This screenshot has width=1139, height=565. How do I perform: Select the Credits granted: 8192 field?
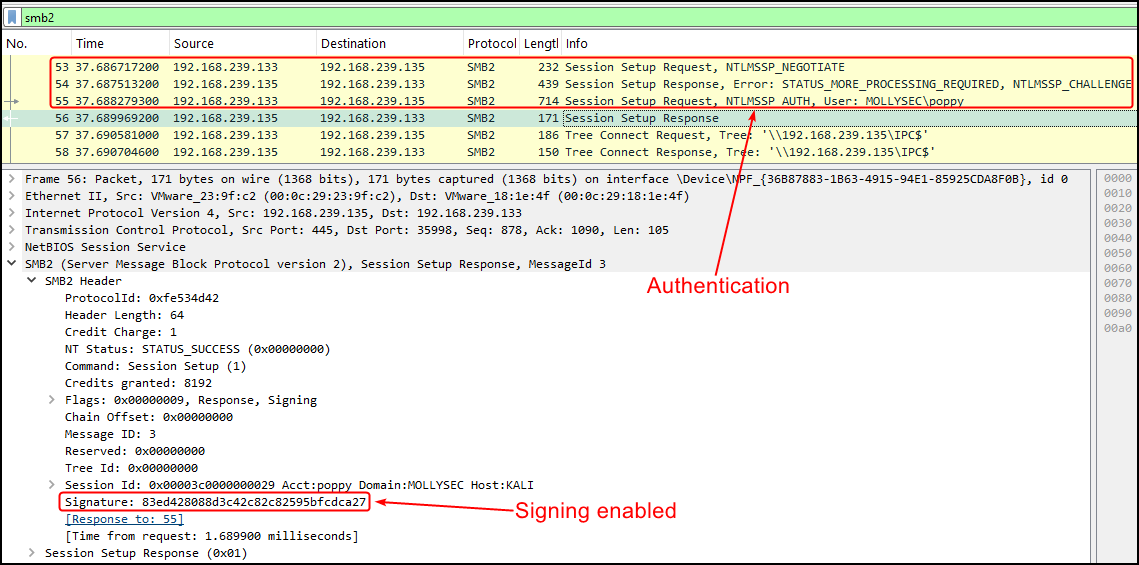point(138,383)
